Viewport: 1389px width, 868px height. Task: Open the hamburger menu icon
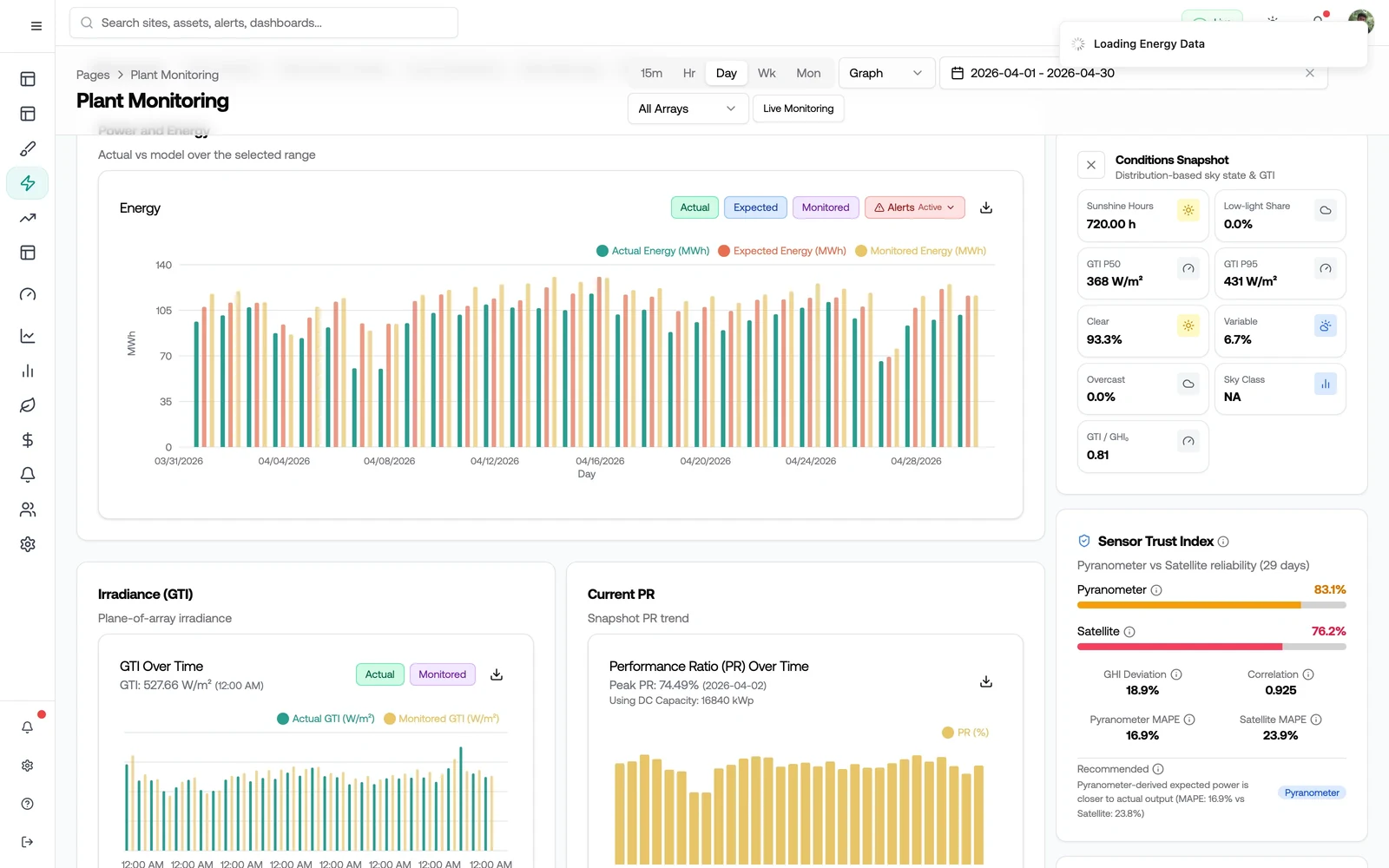[36, 26]
